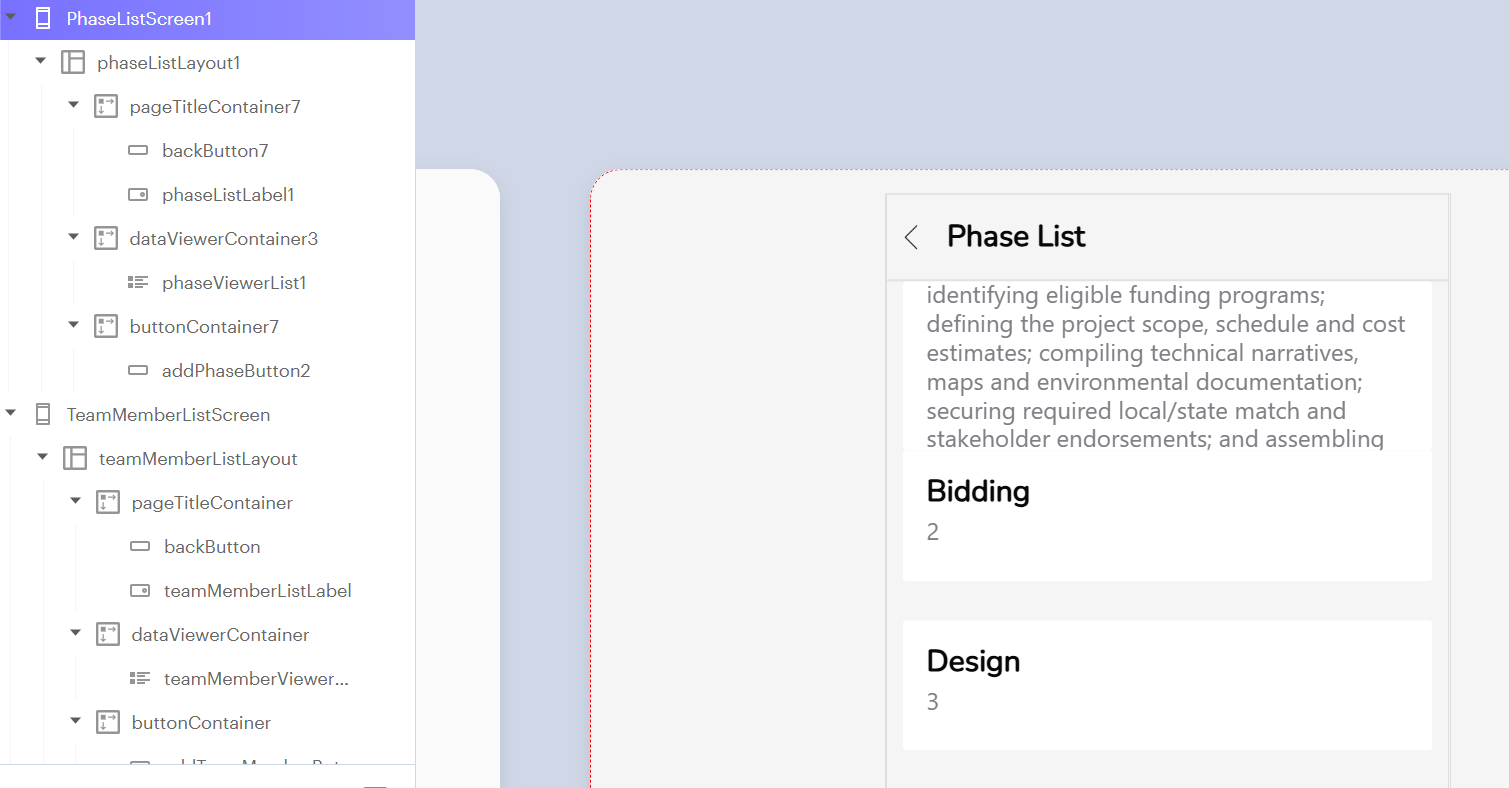Collapse the teamMemberListLayout node arrow

pyautogui.click(x=42, y=458)
